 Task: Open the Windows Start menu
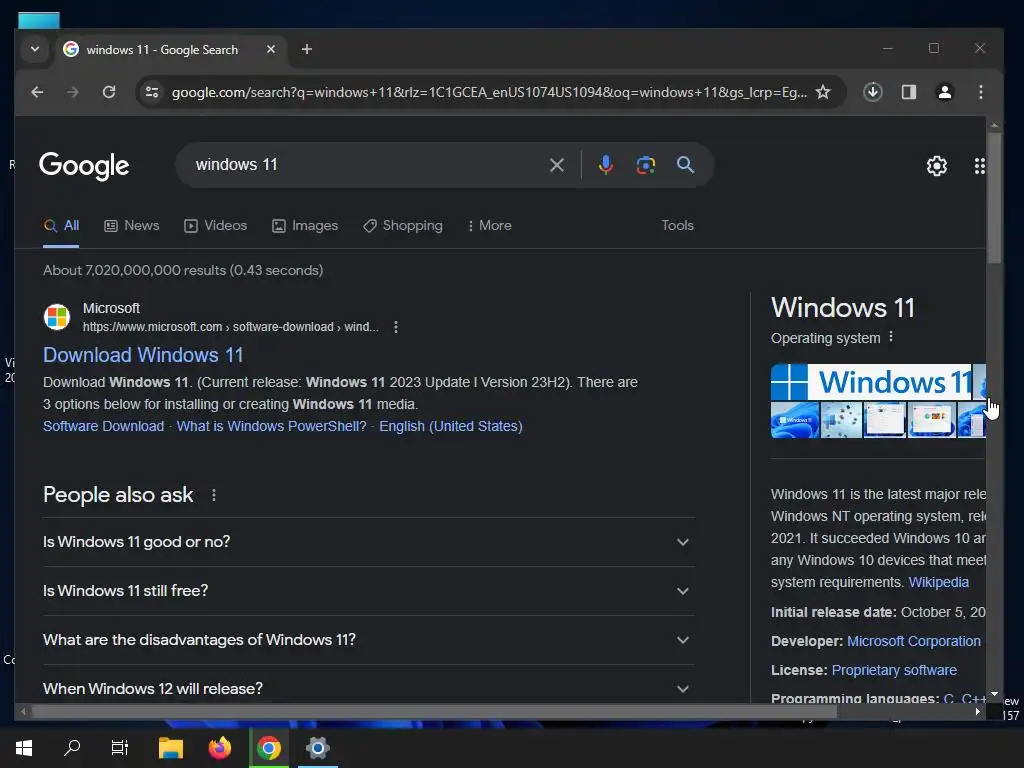point(24,748)
